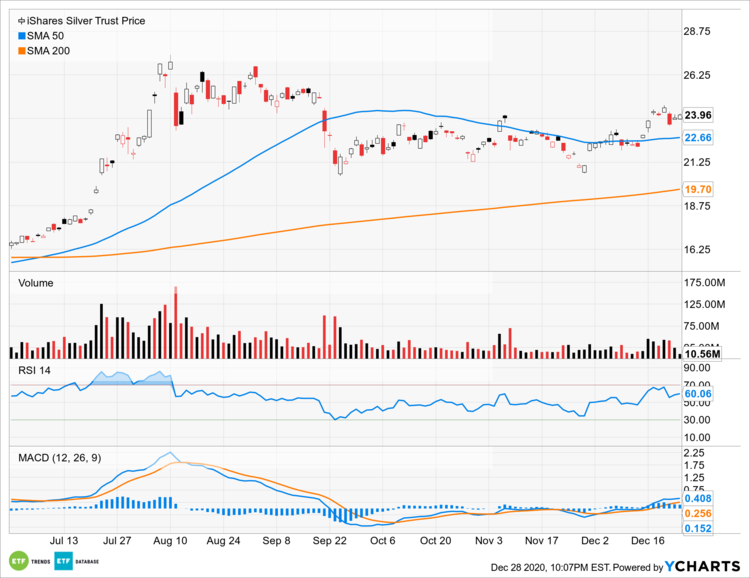Click the orange 0.256 signal value tag
This screenshot has width=750, height=578.
tap(697, 513)
